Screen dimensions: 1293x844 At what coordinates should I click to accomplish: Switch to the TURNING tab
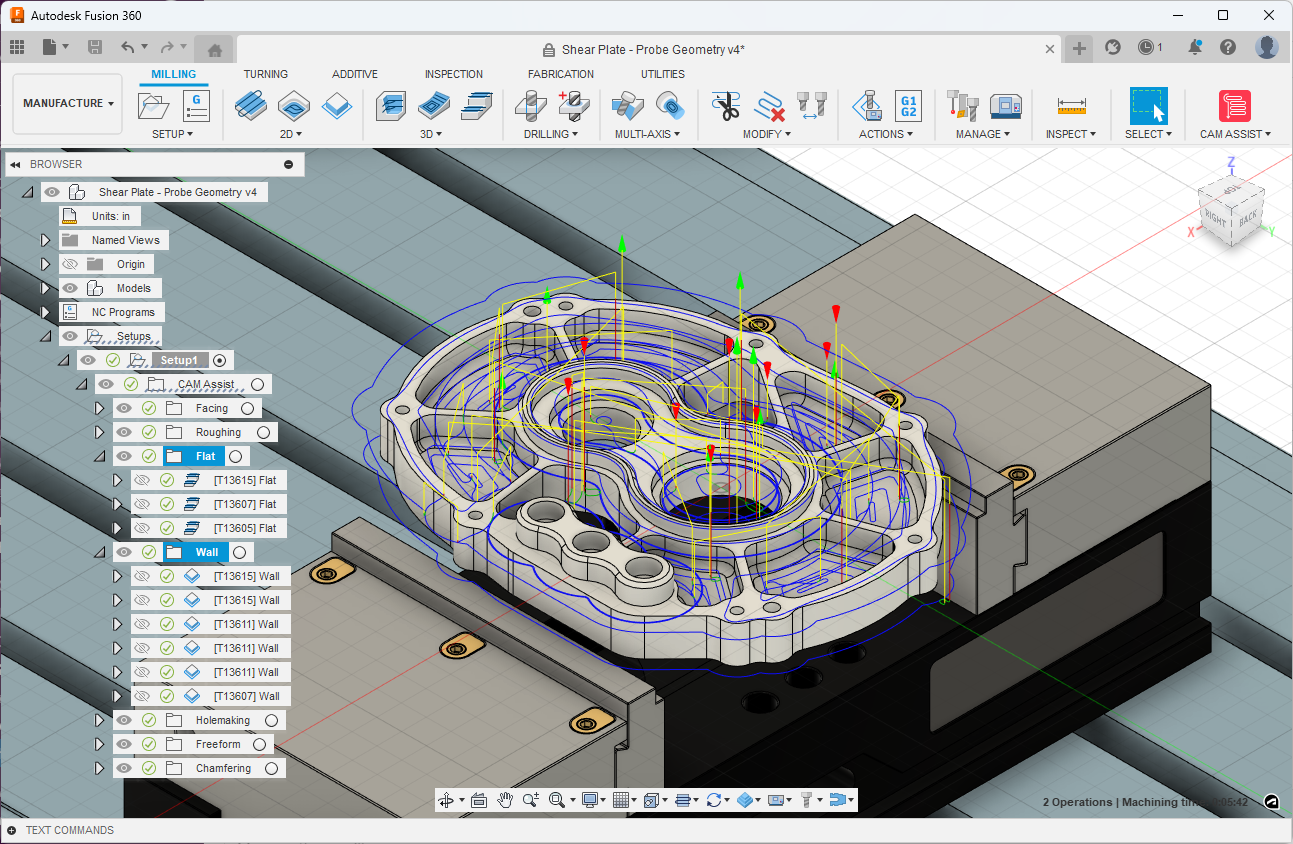coord(265,73)
